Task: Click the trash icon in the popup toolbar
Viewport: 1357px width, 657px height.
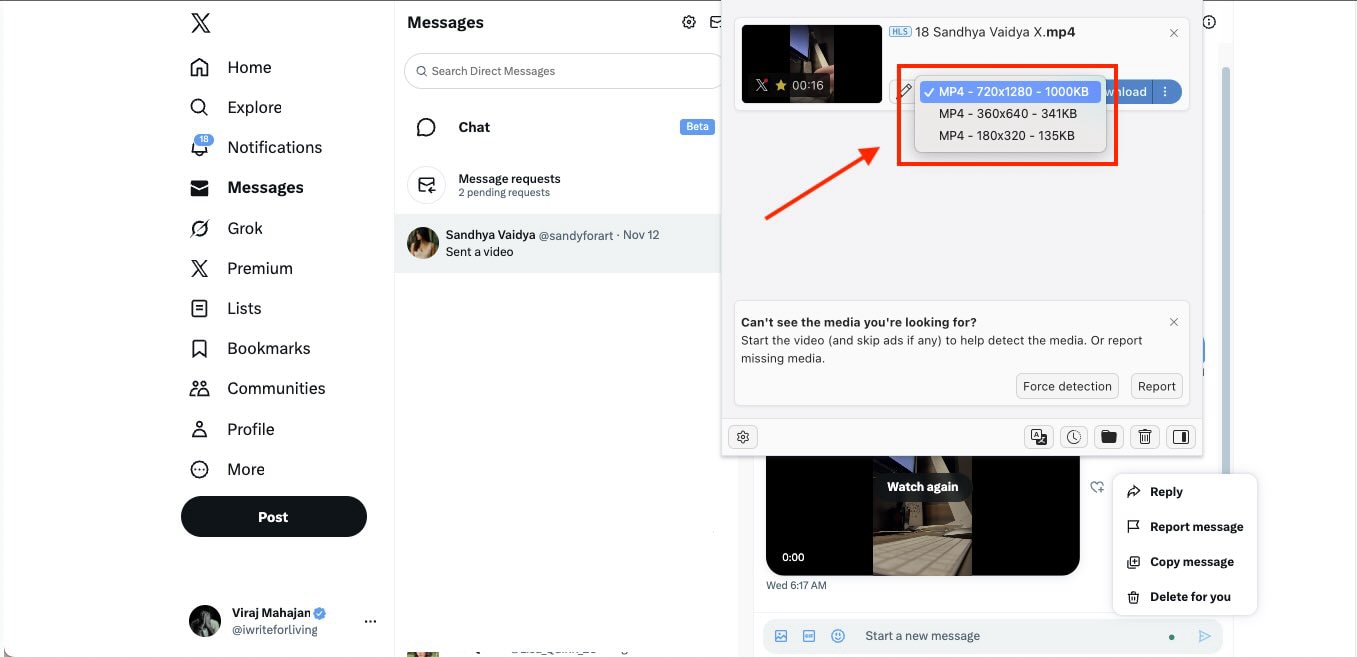Action: point(1145,437)
